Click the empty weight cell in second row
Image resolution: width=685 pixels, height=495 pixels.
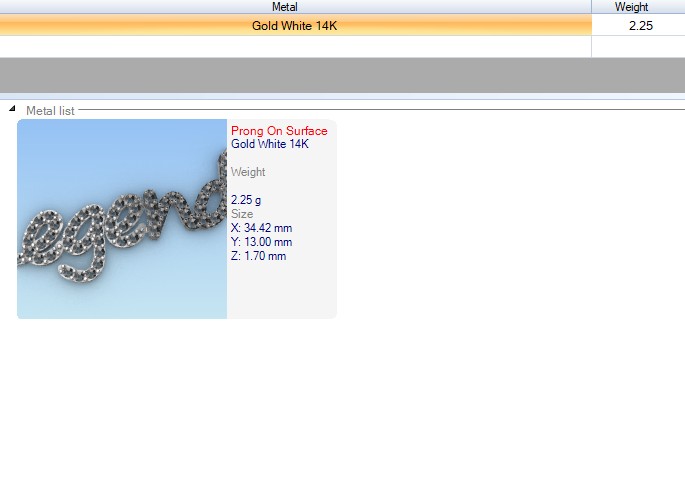pyautogui.click(x=638, y=46)
